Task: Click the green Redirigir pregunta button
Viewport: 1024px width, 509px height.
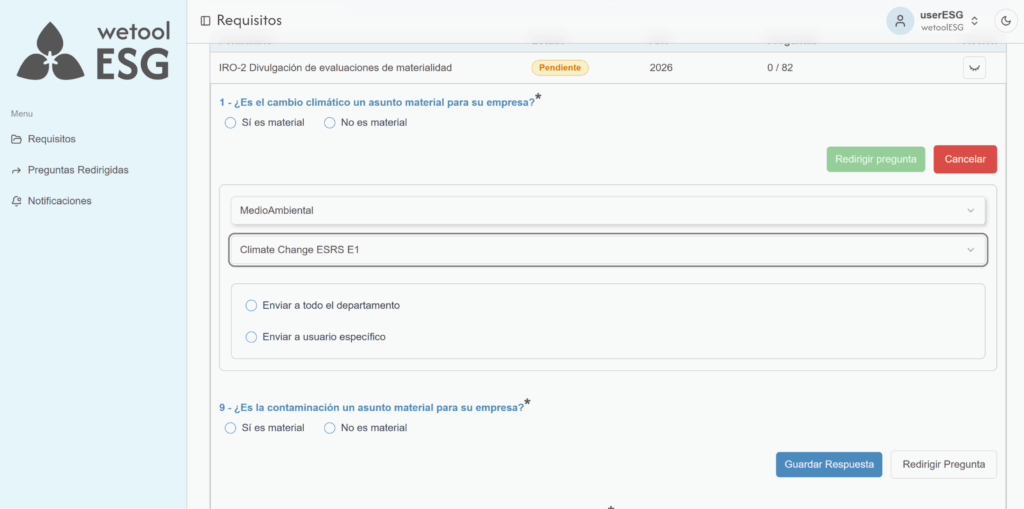Action: click(x=876, y=159)
